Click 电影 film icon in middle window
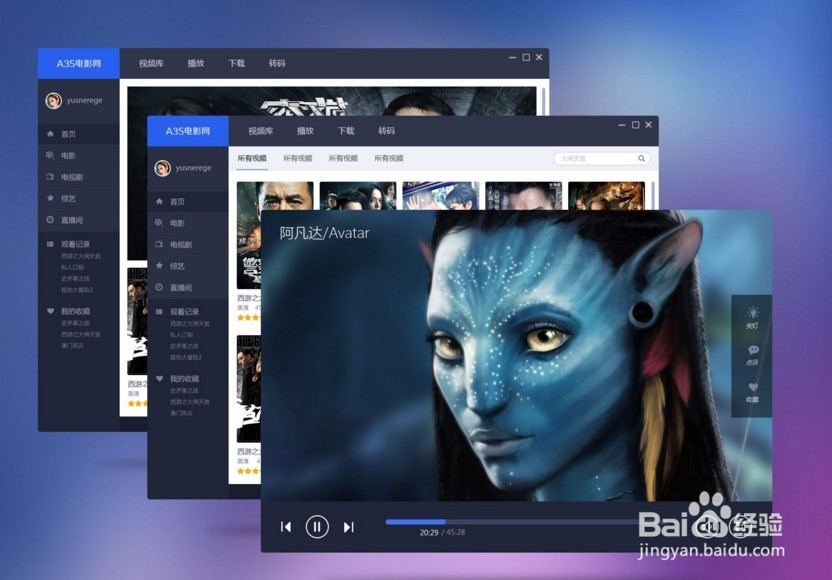832x580 pixels. [x=159, y=223]
